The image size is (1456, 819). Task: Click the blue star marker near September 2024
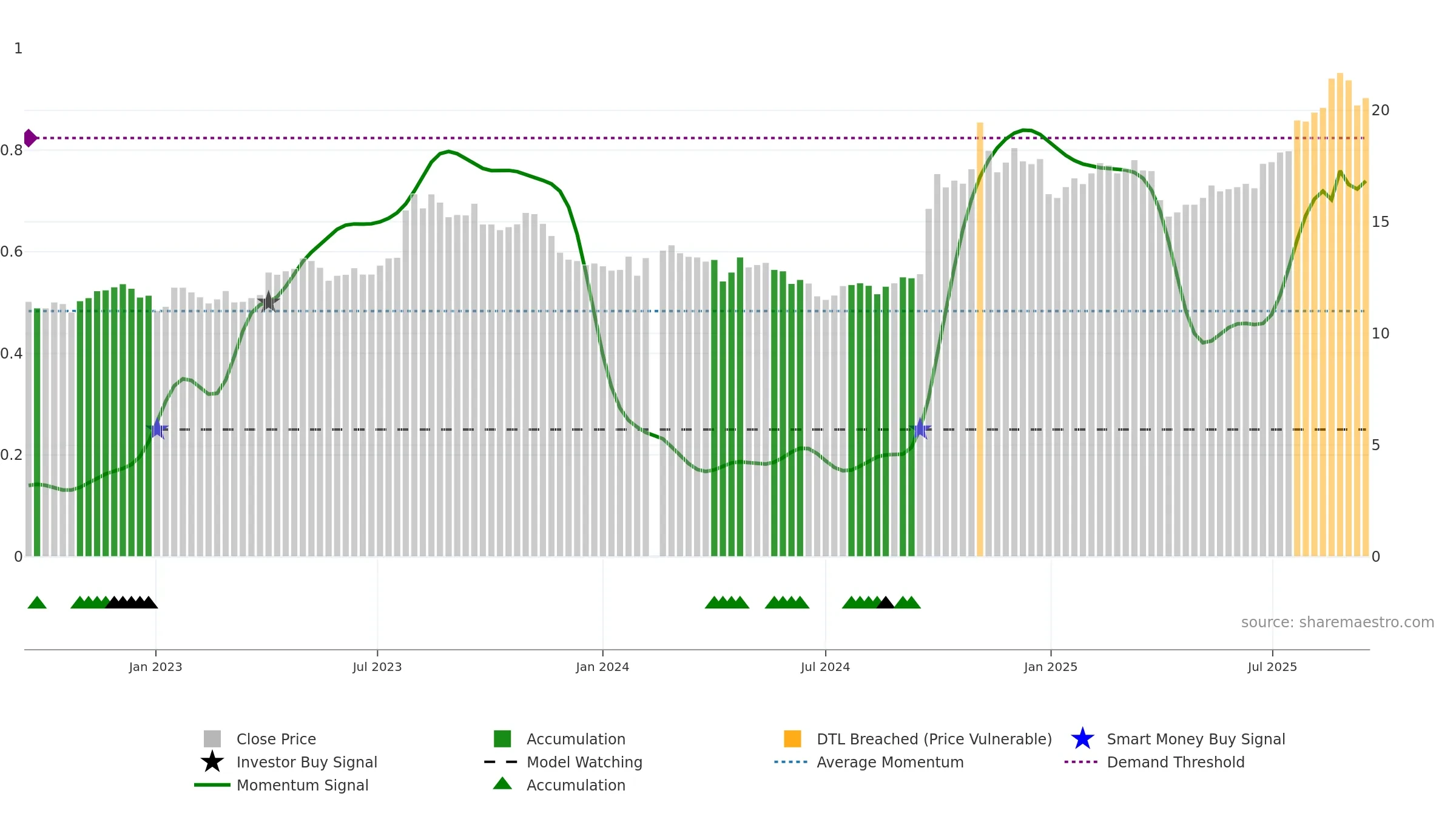click(920, 429)
